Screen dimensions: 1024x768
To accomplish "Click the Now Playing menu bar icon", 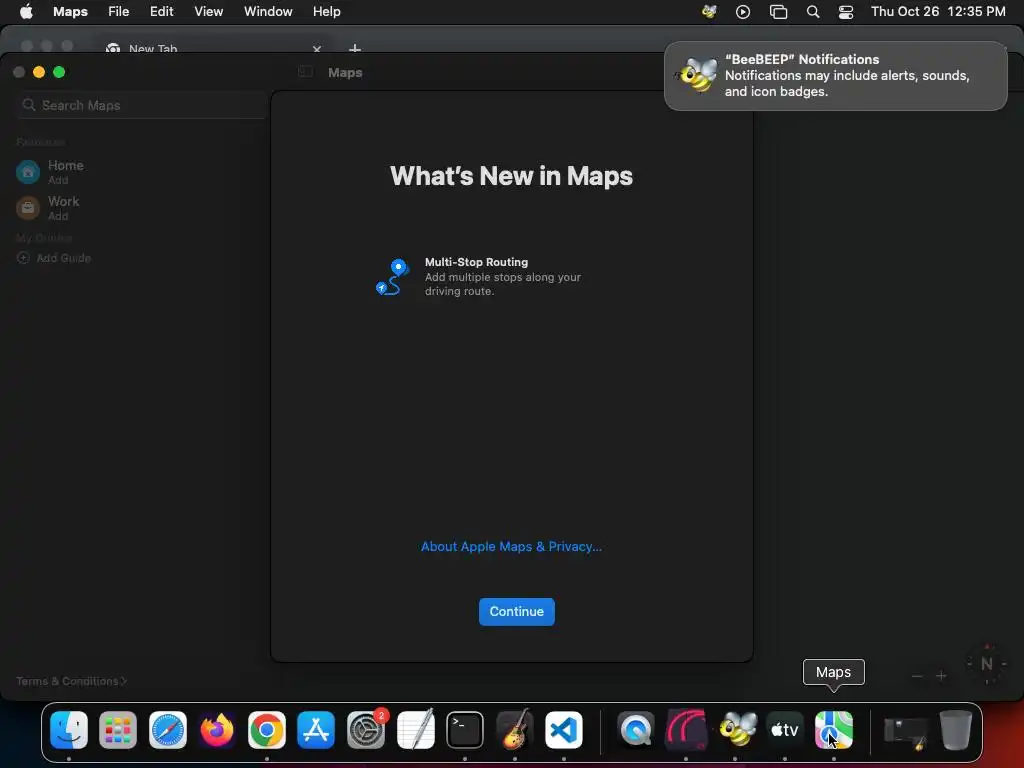I will pyautogui.click(x=743, y=12).
